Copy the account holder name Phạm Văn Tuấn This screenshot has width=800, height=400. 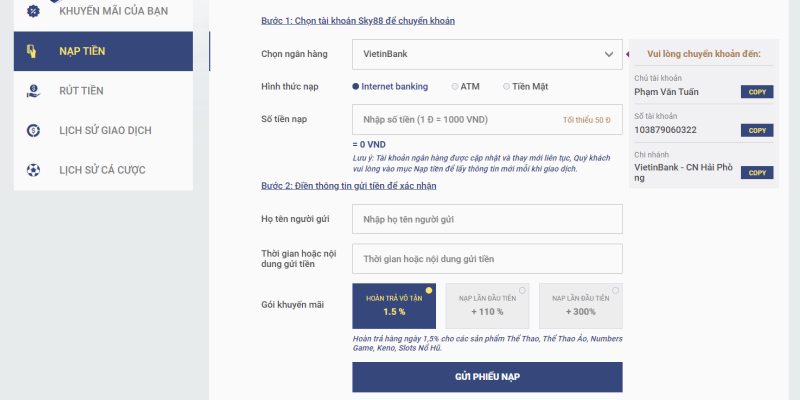point(757,92)
